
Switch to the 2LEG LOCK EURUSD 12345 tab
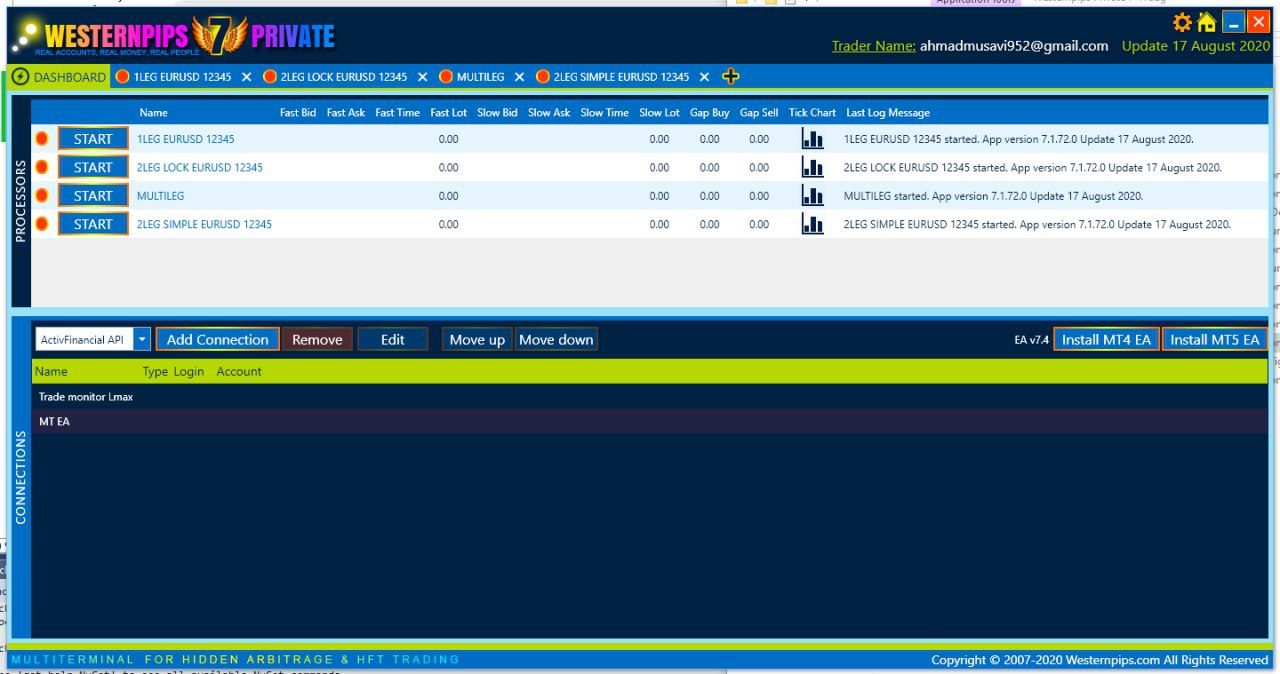(343, 77)
